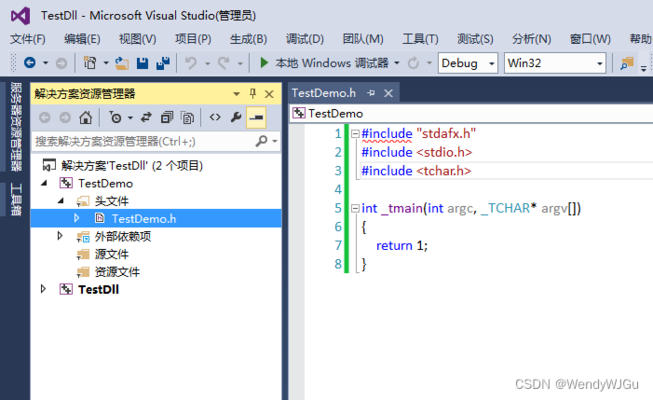Image resolution: width=653 pixels, height=400 pixels.
Task: Select the 源文件 folder in tree
Action: click(x=111, y=254)
